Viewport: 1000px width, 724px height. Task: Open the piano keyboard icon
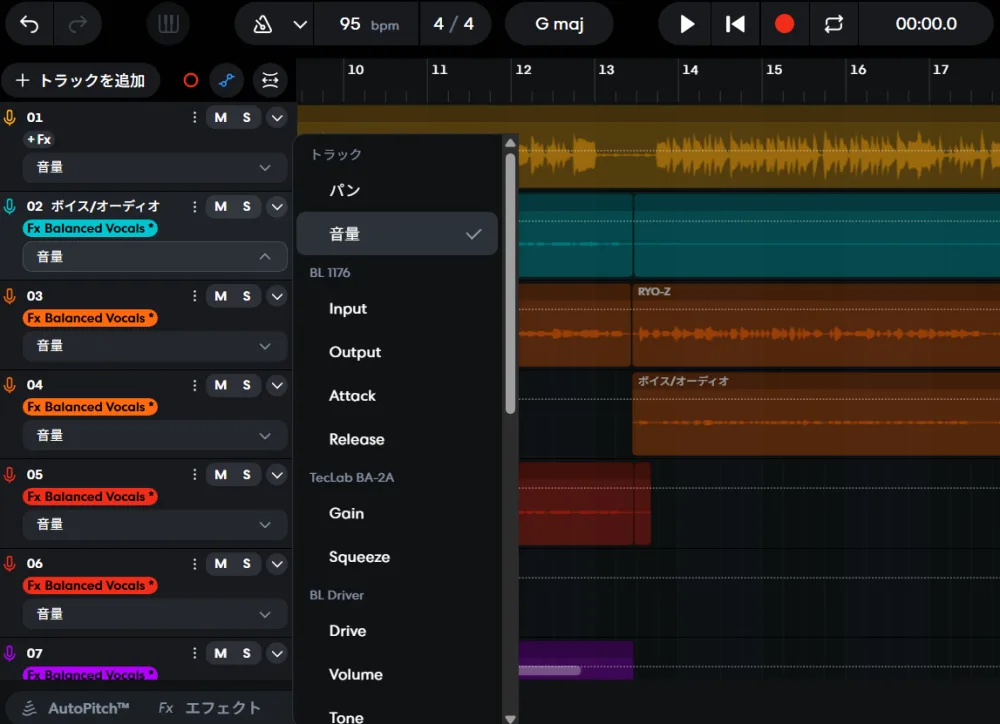pyautogui.click(x=168, y=24)
